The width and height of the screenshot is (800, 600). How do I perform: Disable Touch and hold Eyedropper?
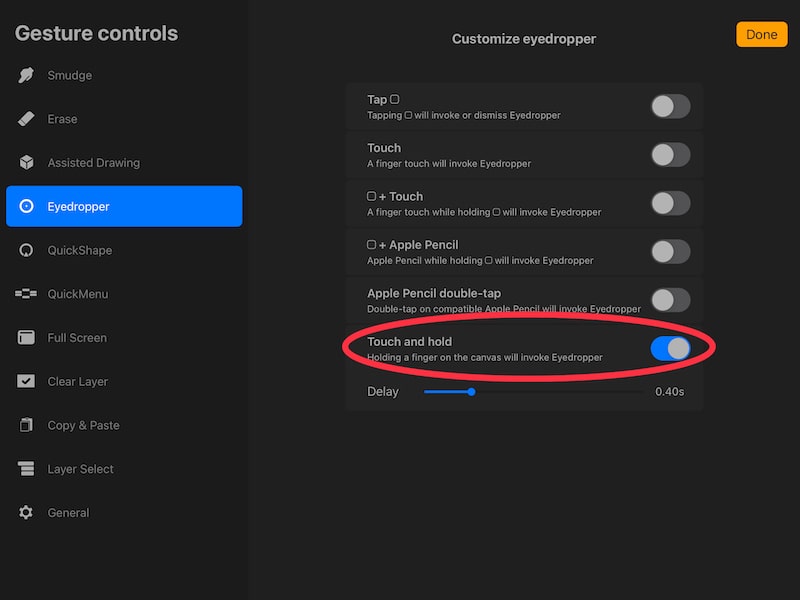tap(670, 349)
